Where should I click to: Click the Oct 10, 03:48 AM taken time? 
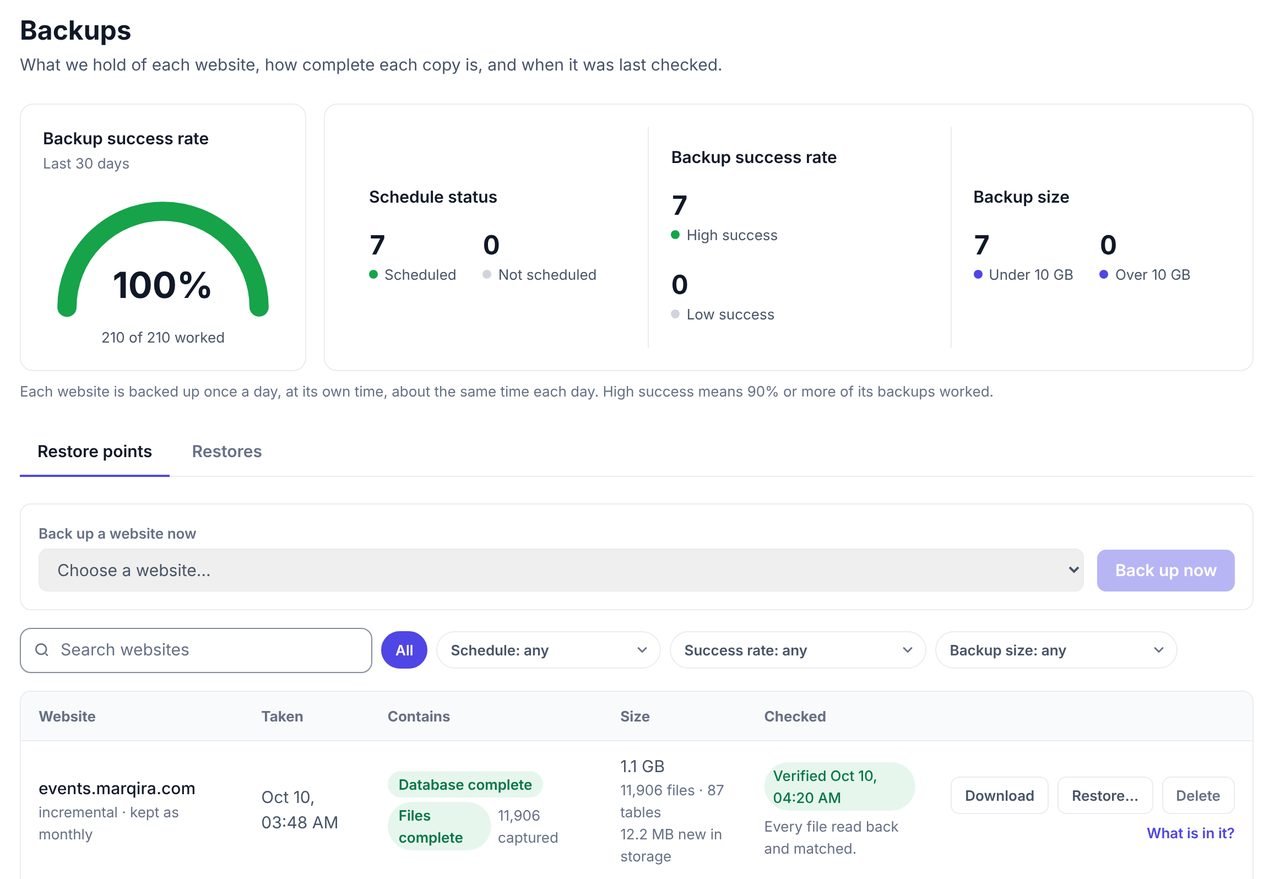300,810
